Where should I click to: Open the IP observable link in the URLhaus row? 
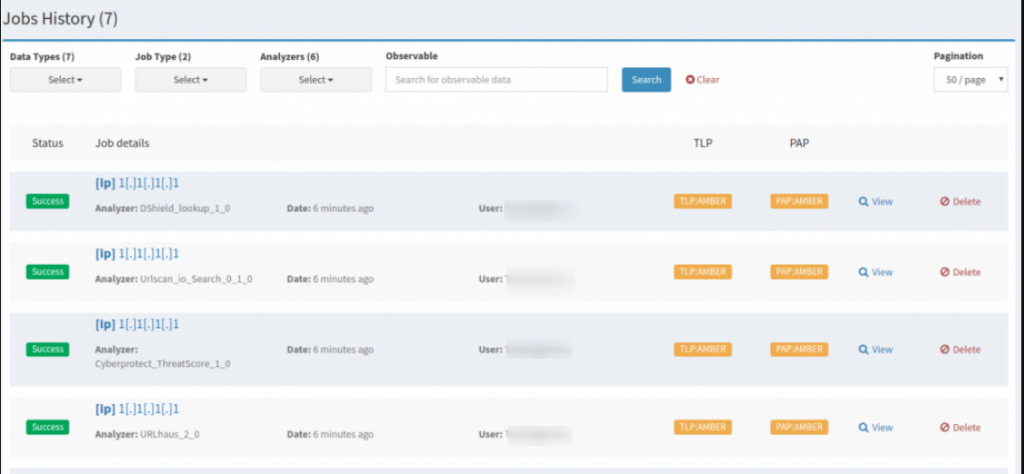click(137, 409)
